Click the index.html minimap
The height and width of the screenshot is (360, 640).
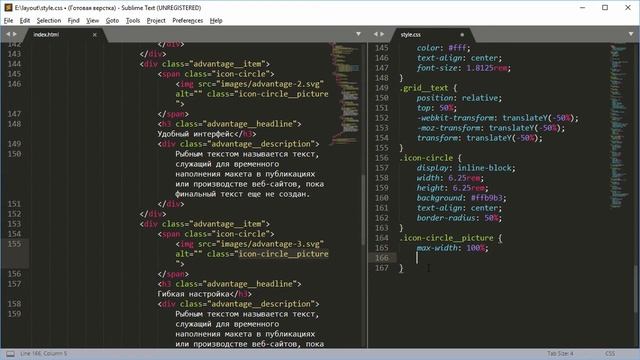345,94
